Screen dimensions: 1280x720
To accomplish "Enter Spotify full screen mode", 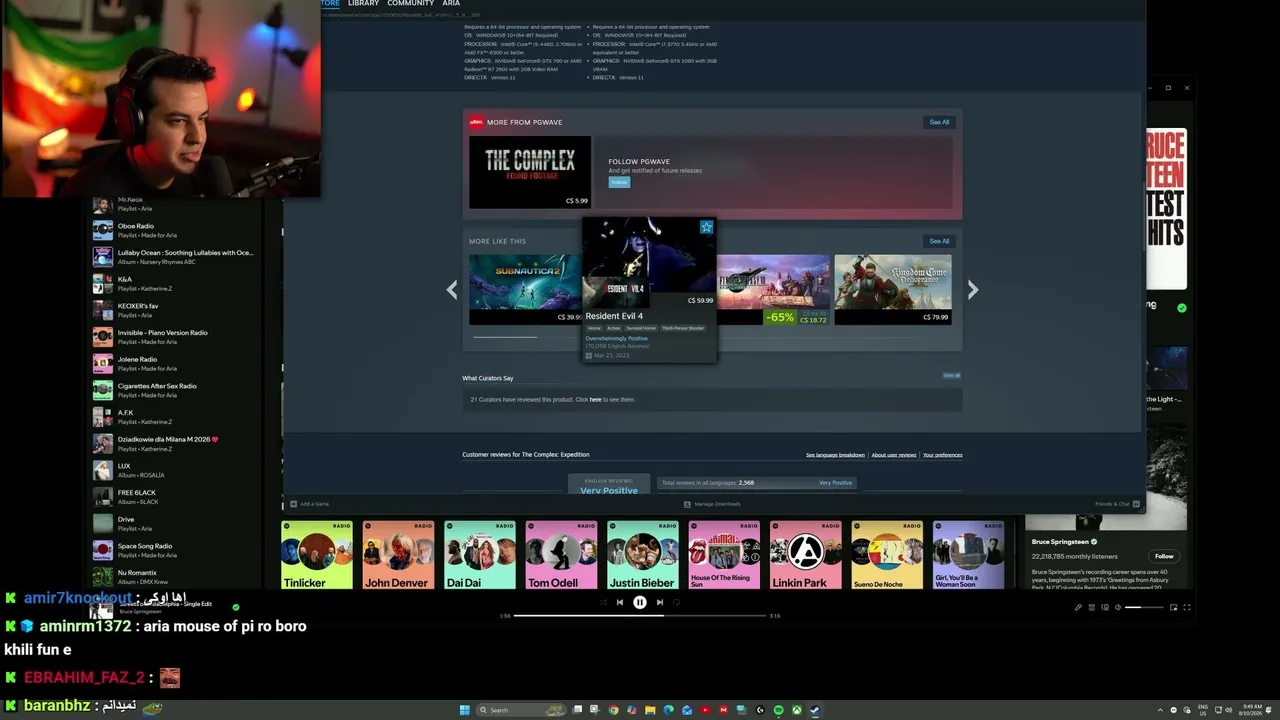I will click(1186, 607).
